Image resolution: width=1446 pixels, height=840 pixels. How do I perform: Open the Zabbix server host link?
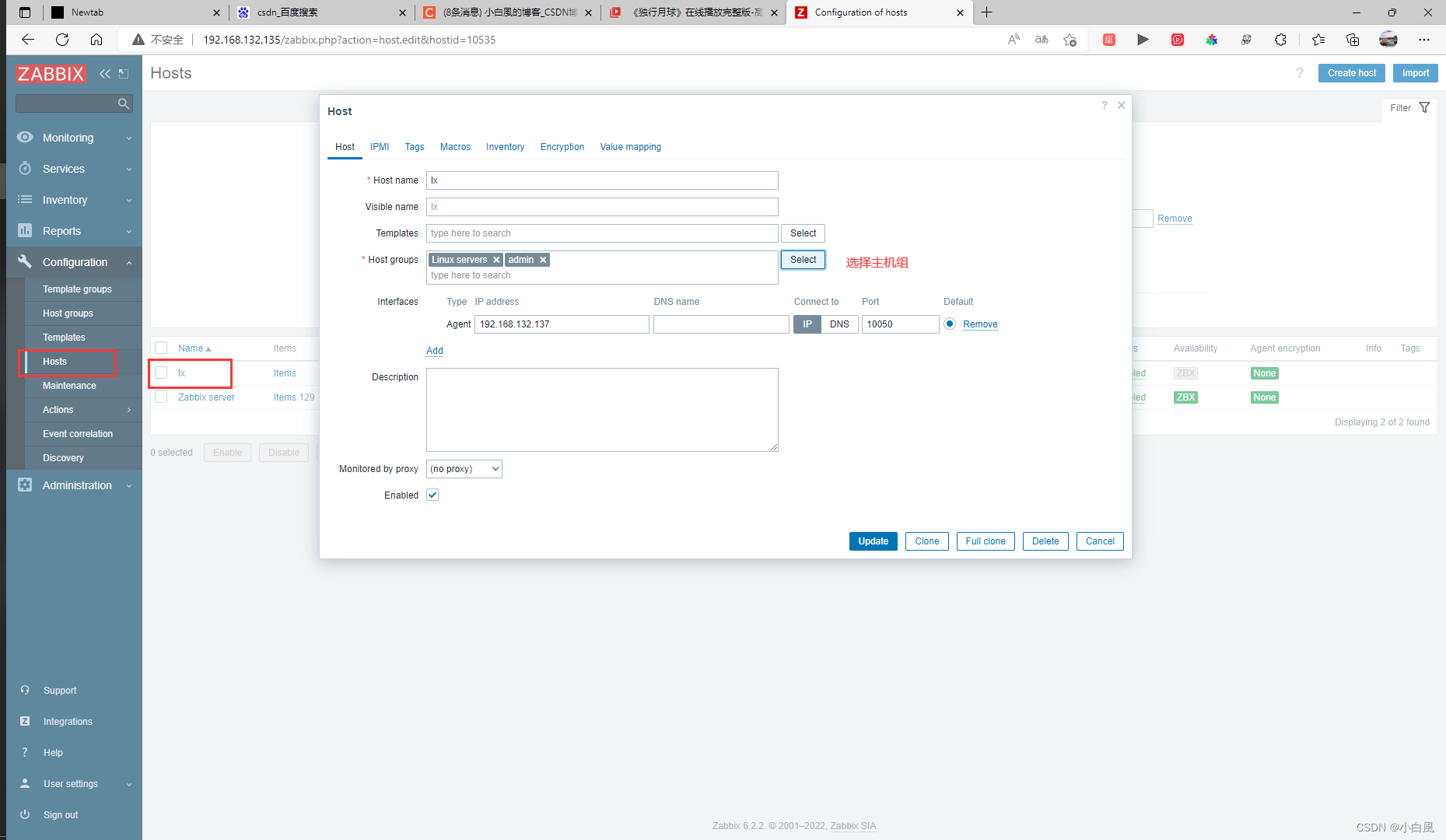point(206,397)
